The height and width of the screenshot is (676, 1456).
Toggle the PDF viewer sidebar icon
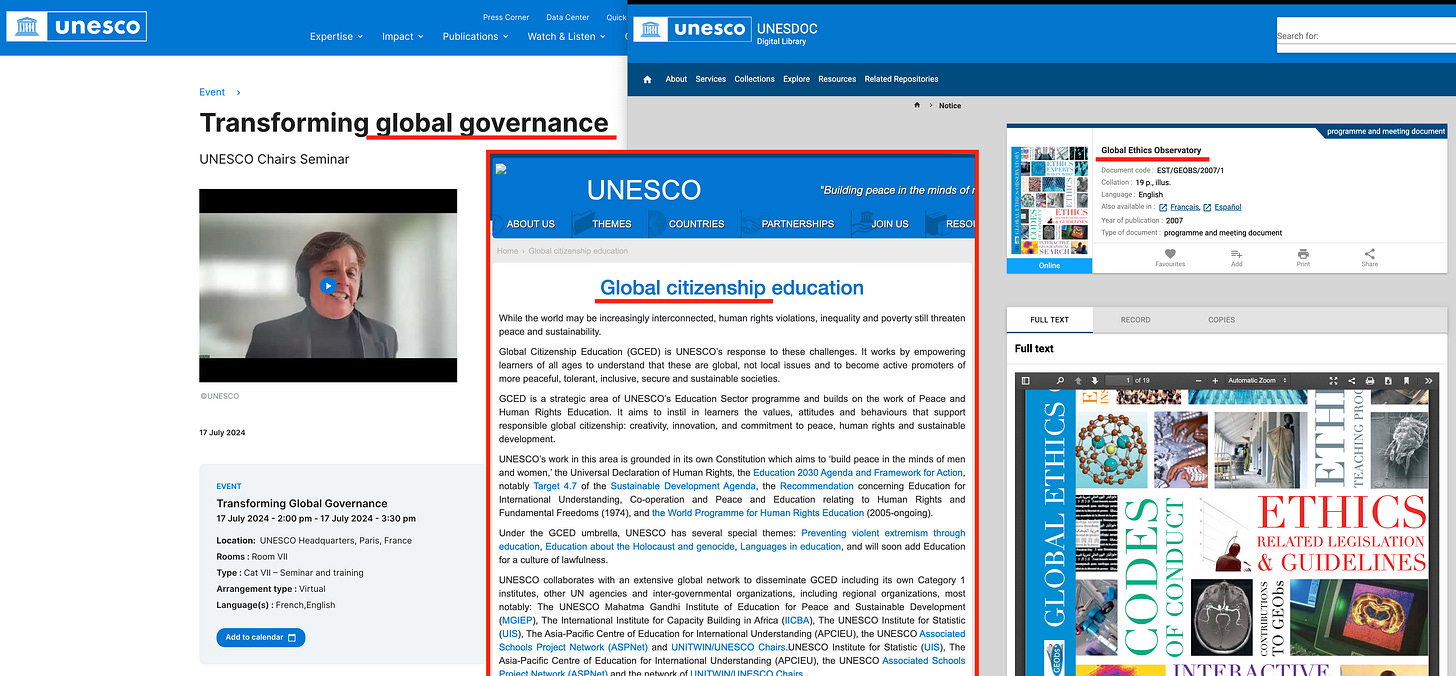pos(1025,381)
